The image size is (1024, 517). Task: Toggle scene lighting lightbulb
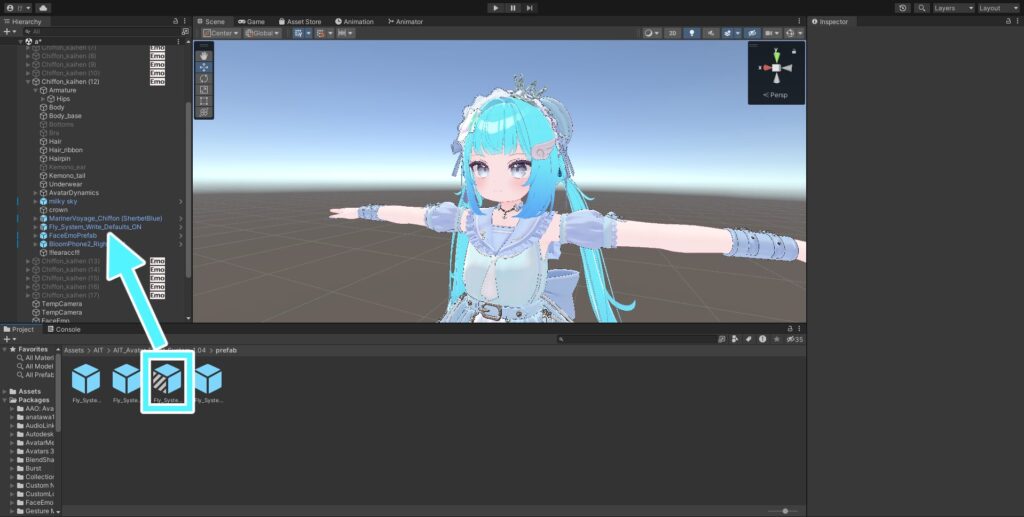click(x=691, y=33)
